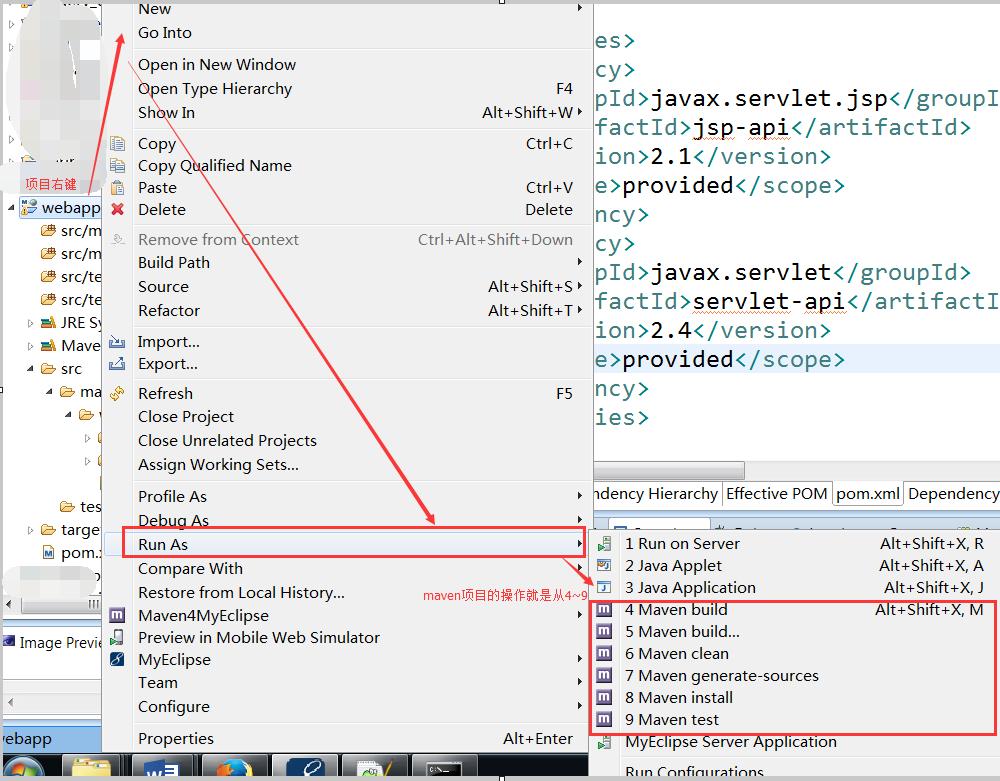
Task: Switch to the Effective POM tab
Action: point(776,493)
